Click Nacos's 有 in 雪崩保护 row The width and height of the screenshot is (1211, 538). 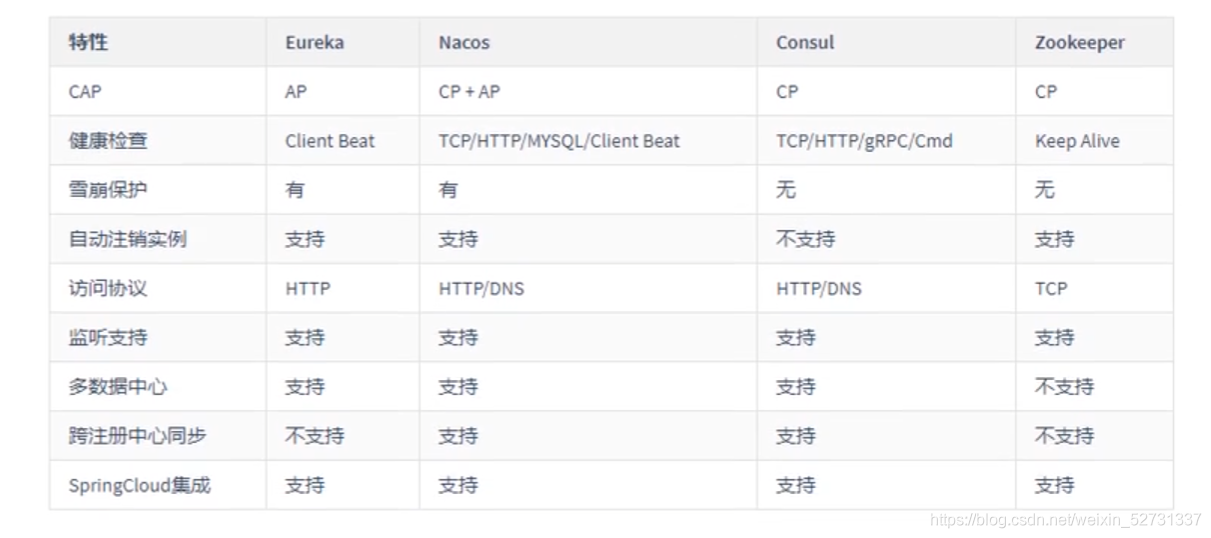click(448, 190)
